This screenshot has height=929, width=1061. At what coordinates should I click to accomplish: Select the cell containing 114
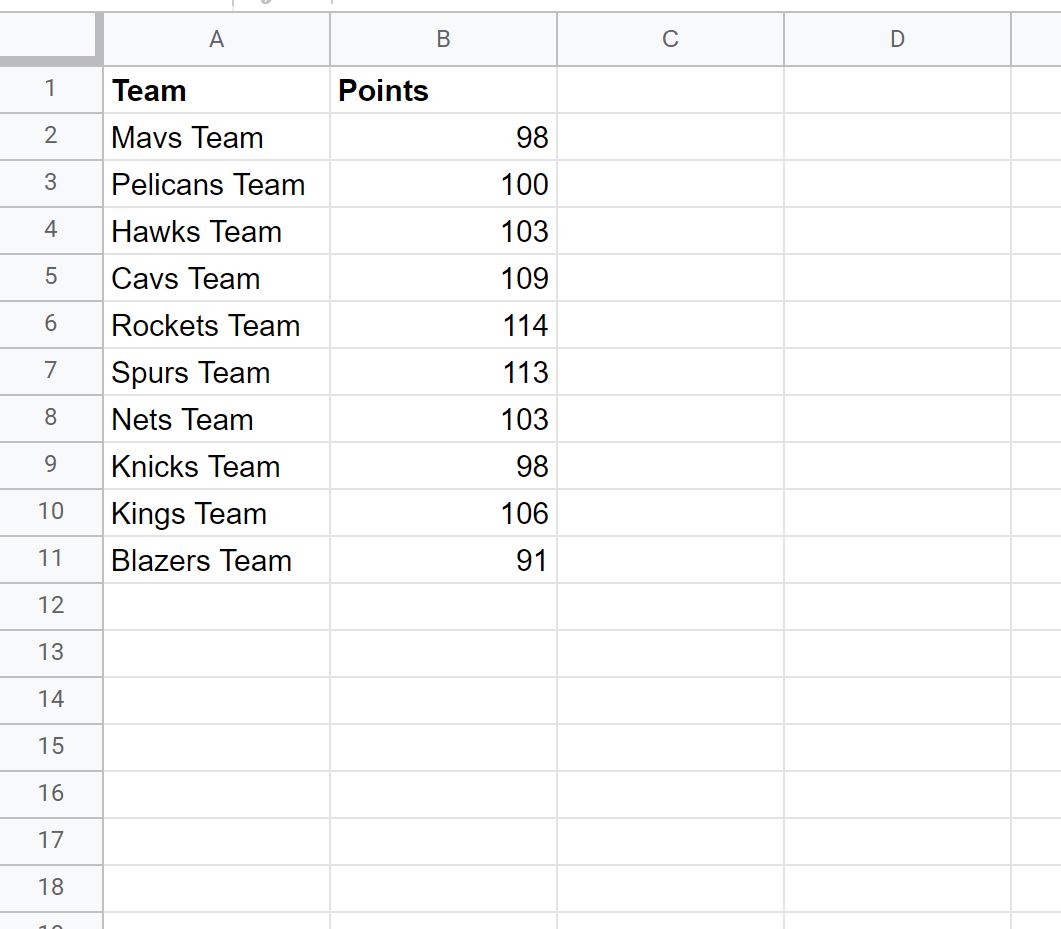pos(443,325)
